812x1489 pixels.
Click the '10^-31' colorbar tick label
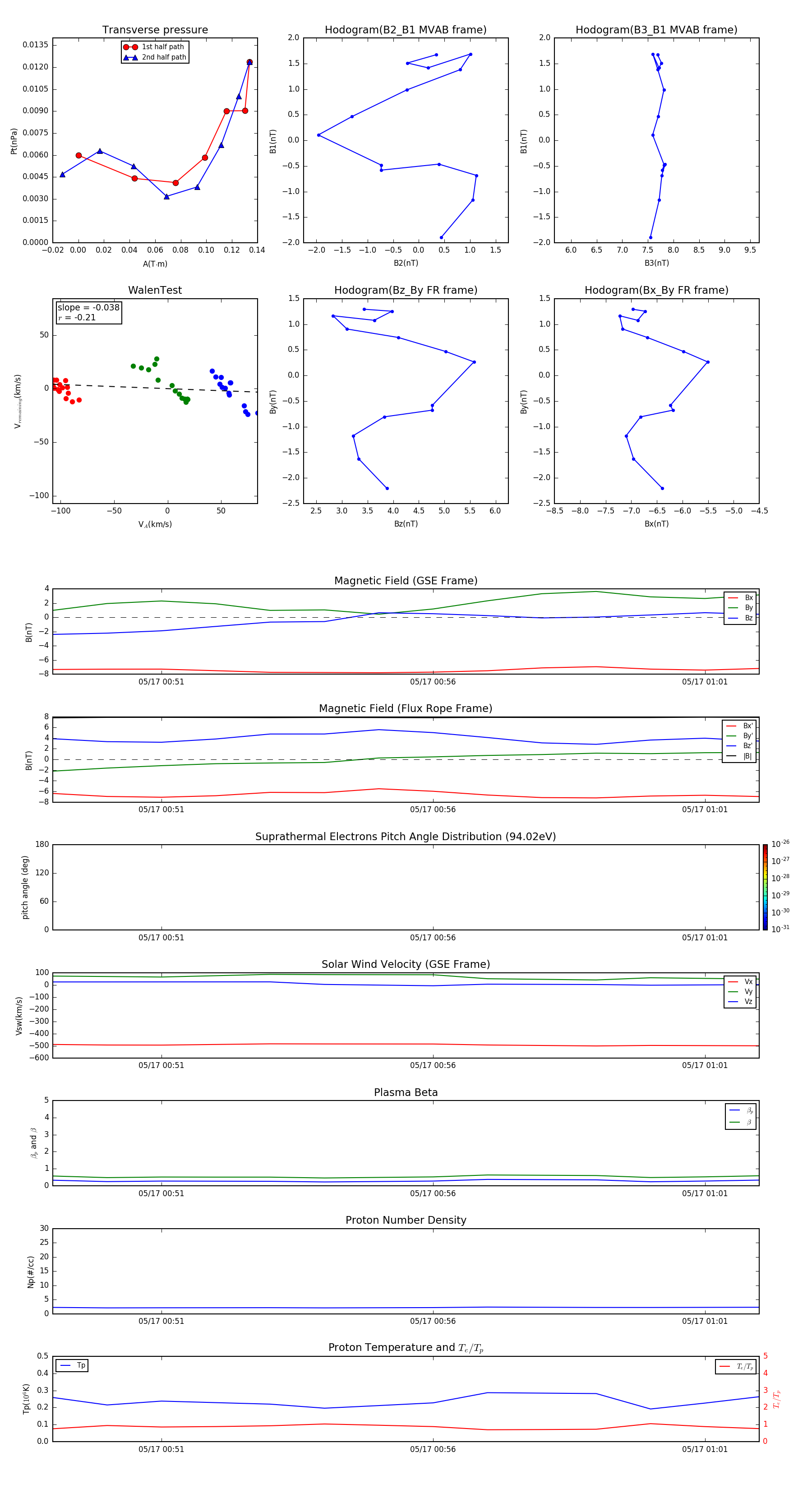[780, 929]
